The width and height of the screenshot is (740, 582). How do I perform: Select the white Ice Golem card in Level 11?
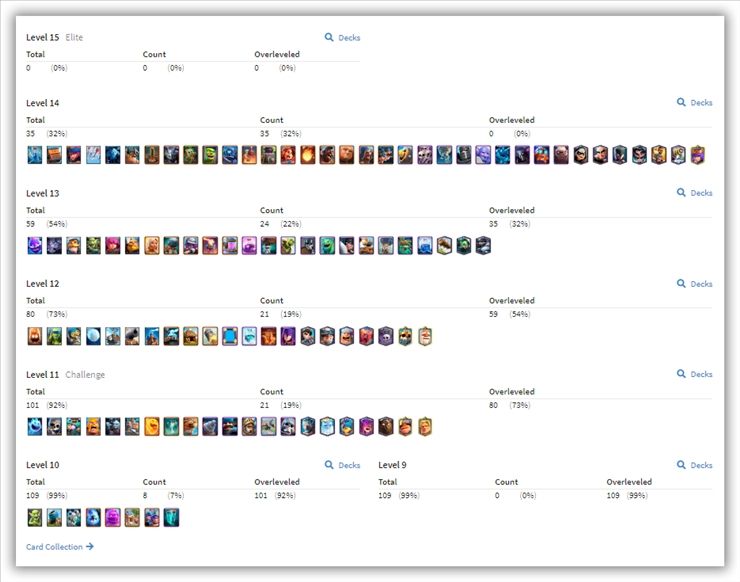click(327, 427)
